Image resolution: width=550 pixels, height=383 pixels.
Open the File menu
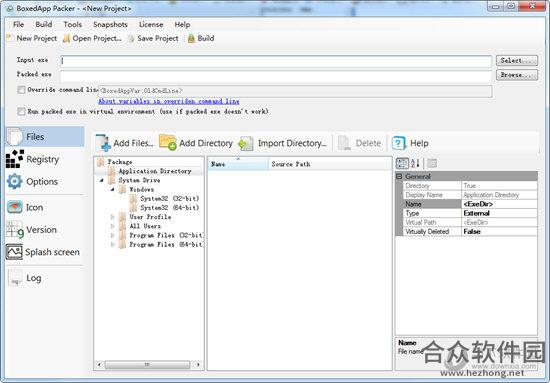pos(18,24)
